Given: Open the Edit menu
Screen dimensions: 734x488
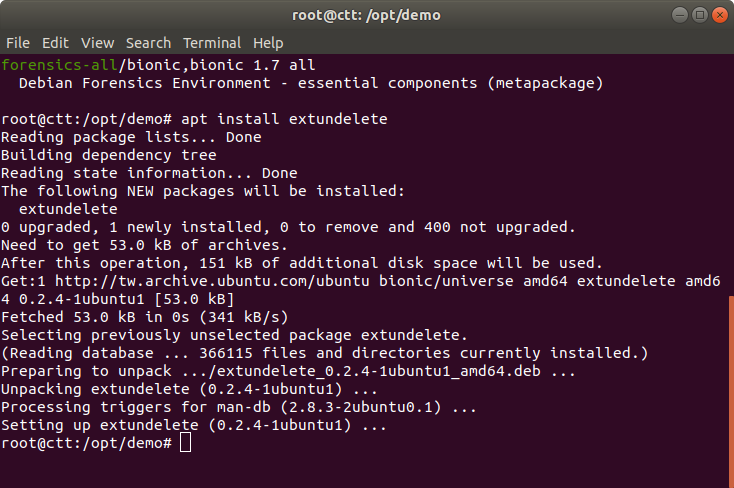Looking at the screenshot, I should [55, 43].
